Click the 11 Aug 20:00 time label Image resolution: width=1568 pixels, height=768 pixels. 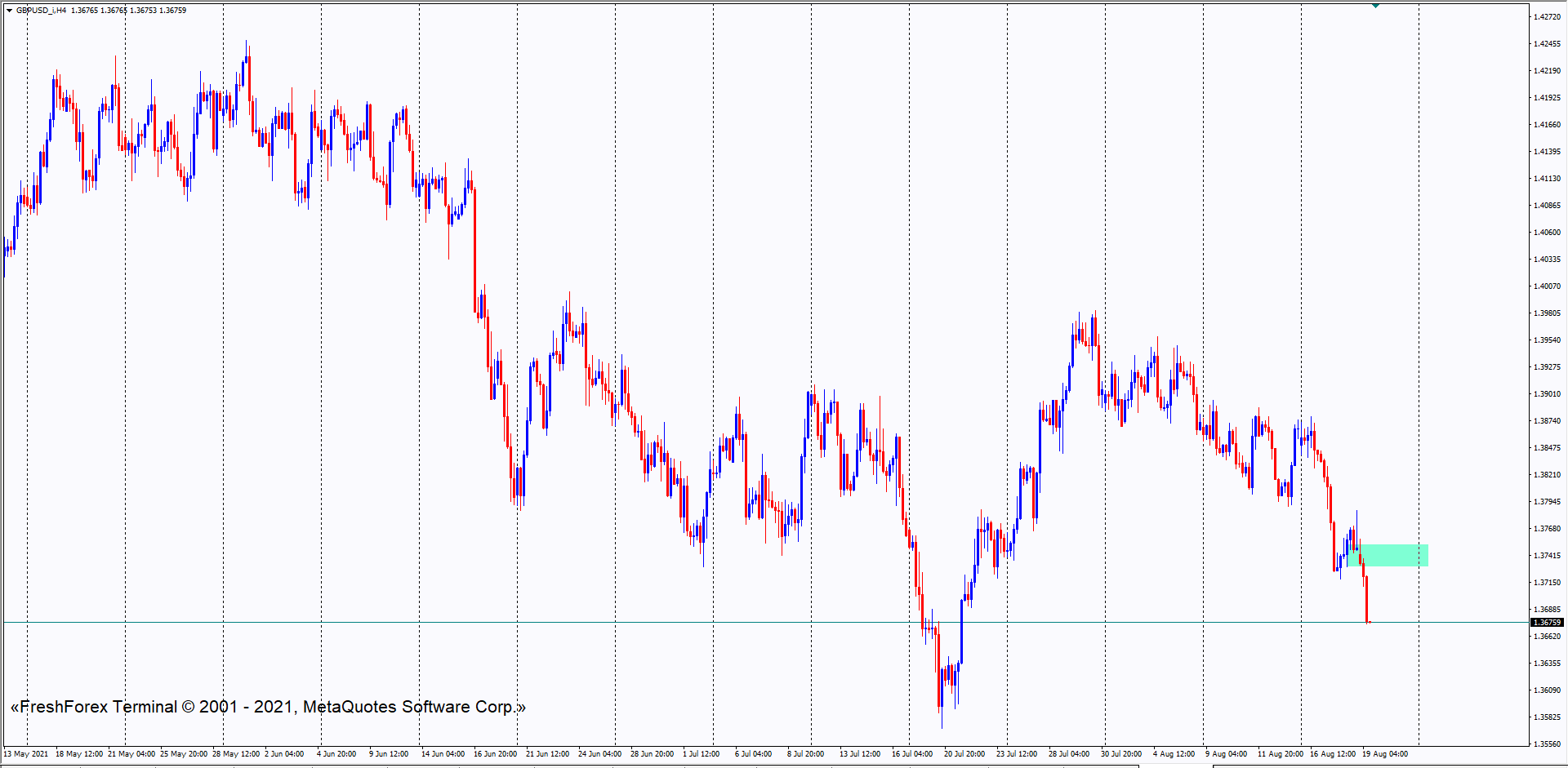(1280, 753)
